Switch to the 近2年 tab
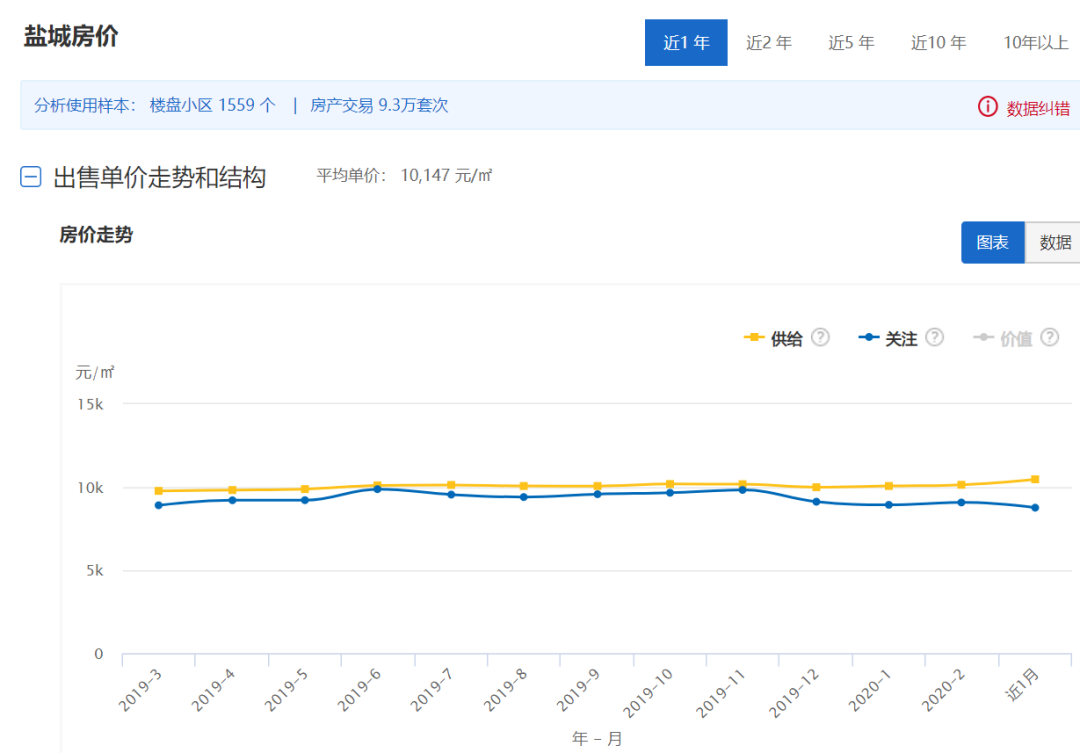This screenshot has height=753, width=1080. [769, 42]
